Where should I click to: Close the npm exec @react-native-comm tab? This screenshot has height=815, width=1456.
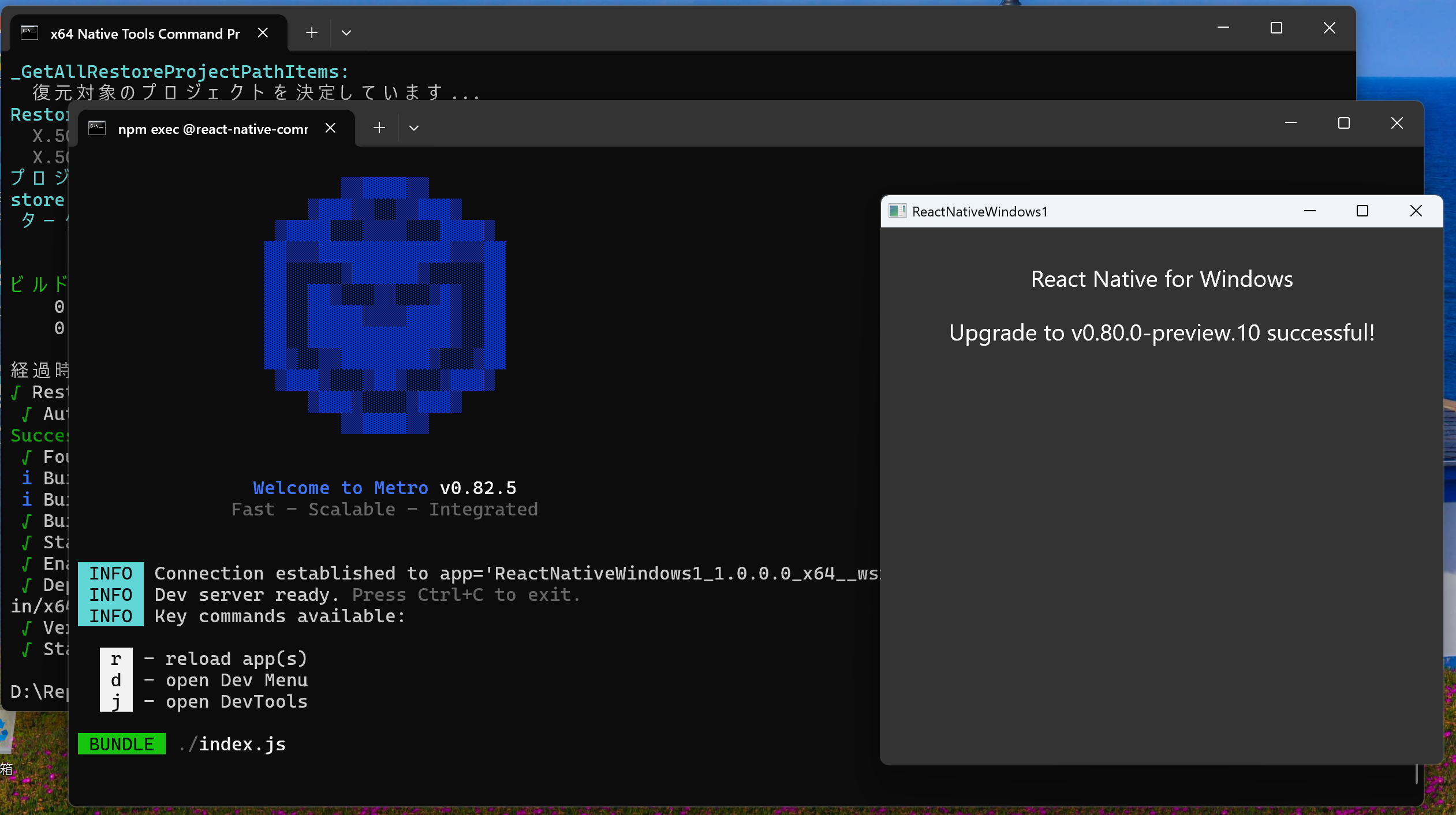pyautogui.click(x=330, y=128)
